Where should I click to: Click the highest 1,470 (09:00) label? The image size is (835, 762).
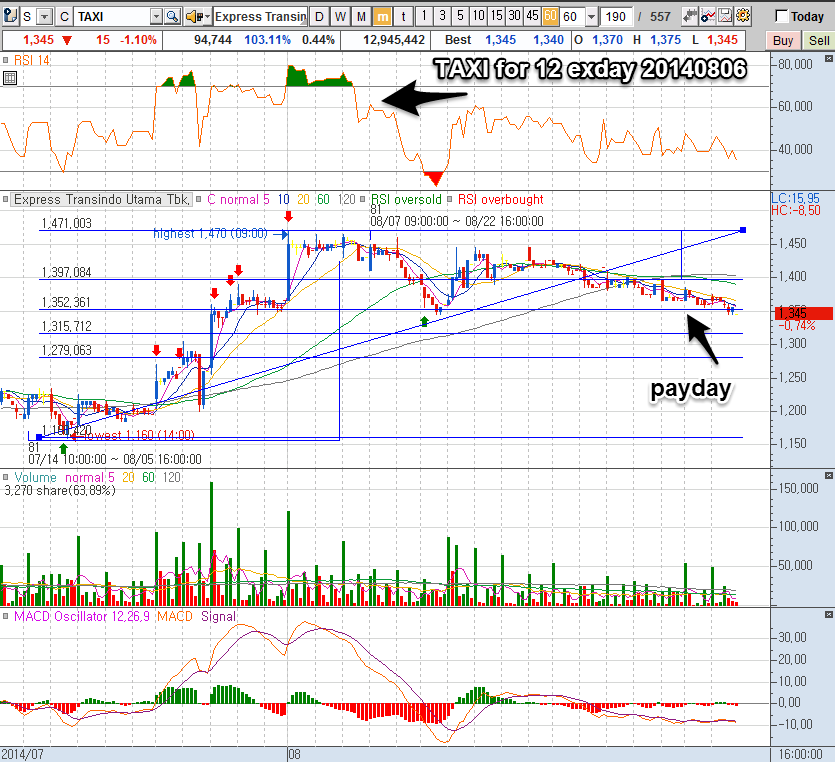[x=210, y=233]
